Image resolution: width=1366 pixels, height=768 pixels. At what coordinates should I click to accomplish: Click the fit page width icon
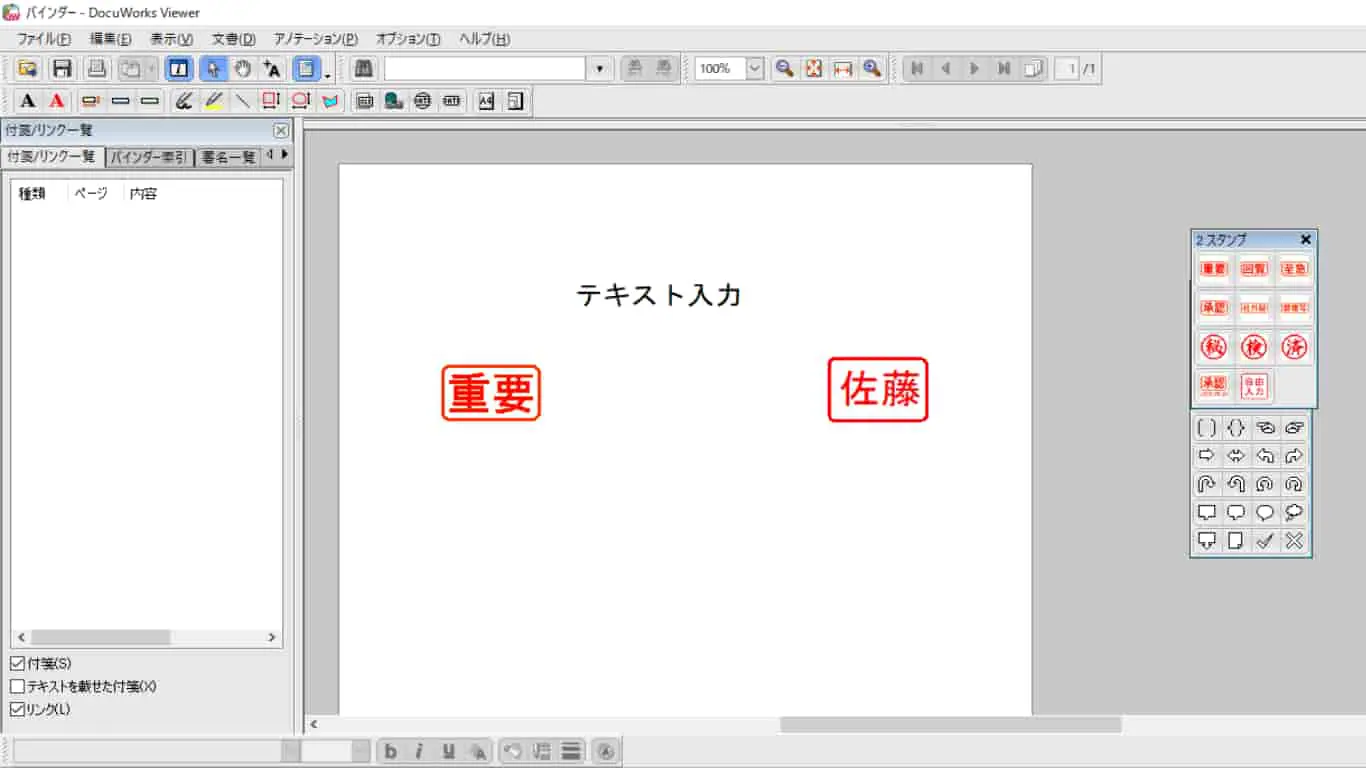[843, 69]
